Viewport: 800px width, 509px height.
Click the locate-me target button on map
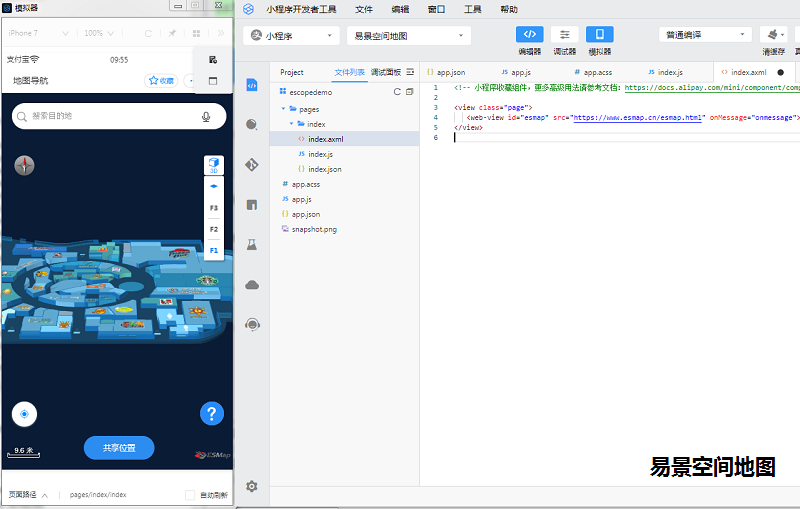tap(24, 414)
